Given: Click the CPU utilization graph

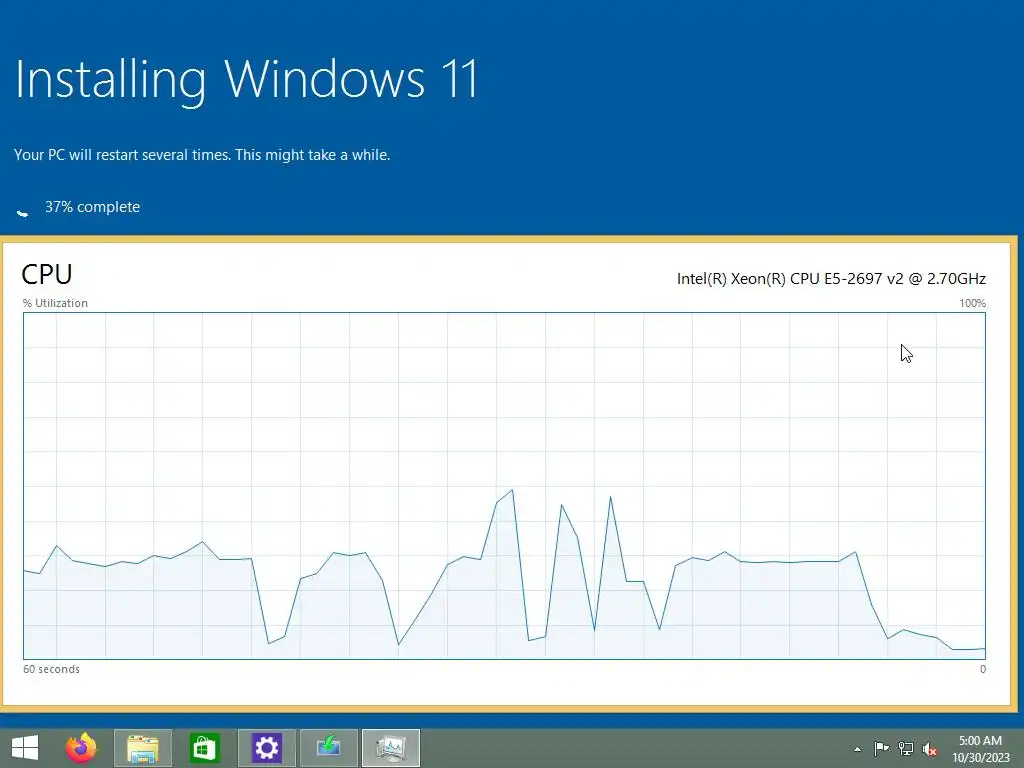Looking at the screenshot, I should (x=504, y=486).
